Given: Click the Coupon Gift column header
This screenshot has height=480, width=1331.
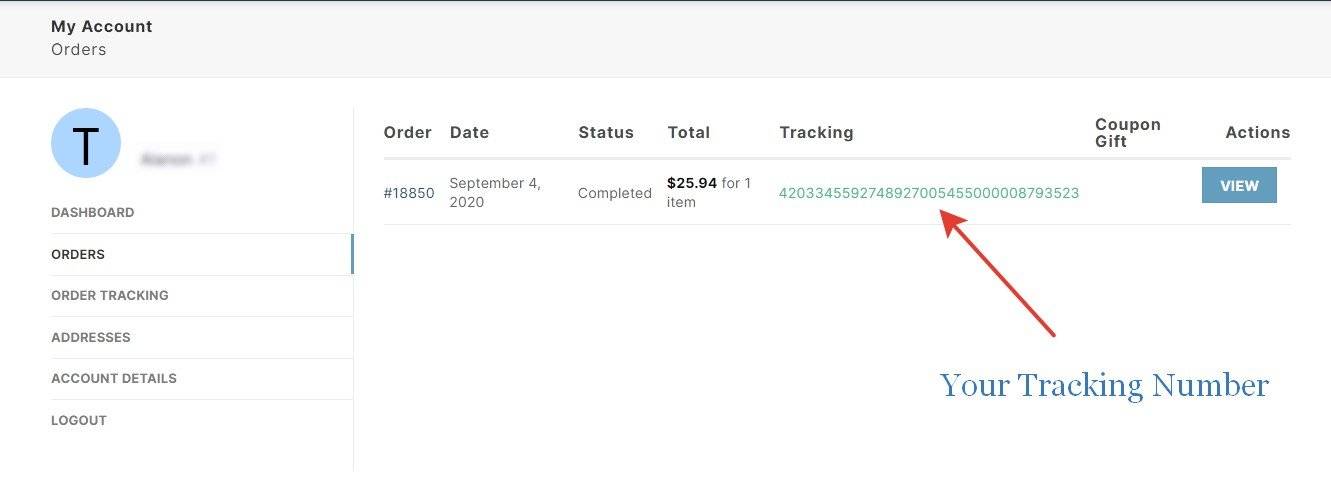Looking at the screenshot, I should (x=1128, y=133).
